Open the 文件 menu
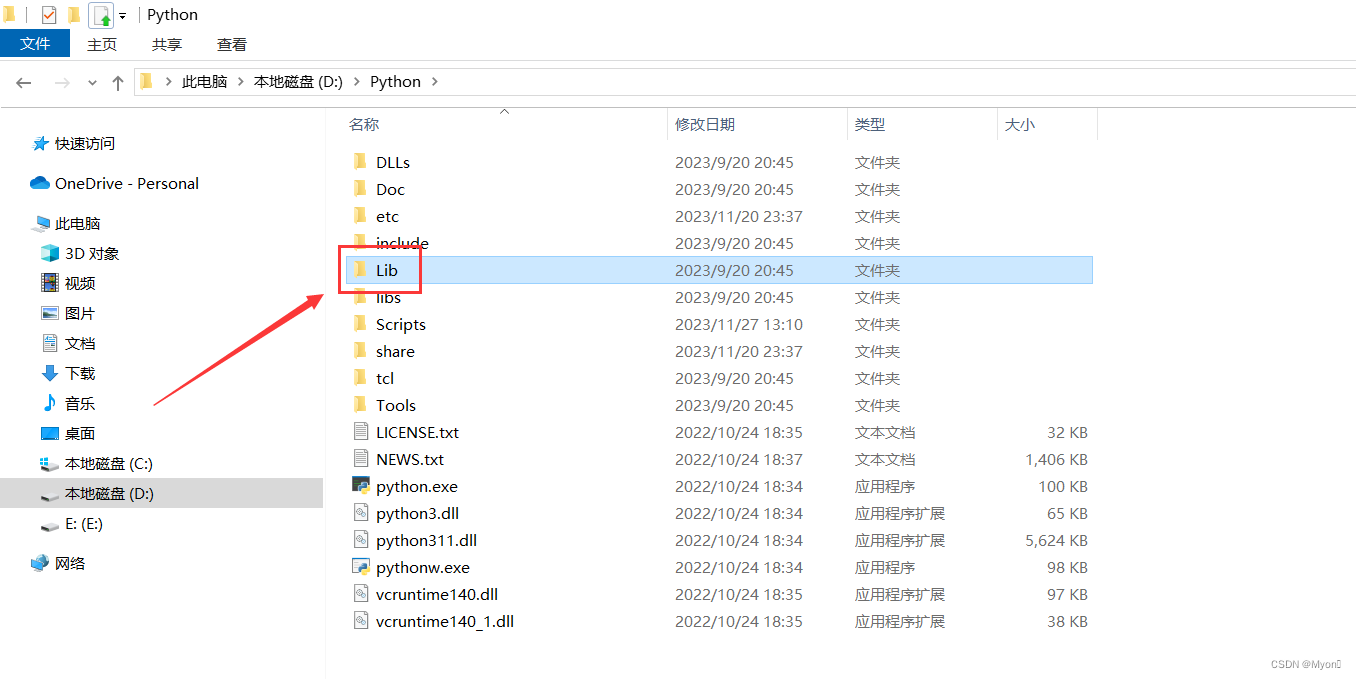Viewport: 1356px width, 679px height. click(35, 44)
